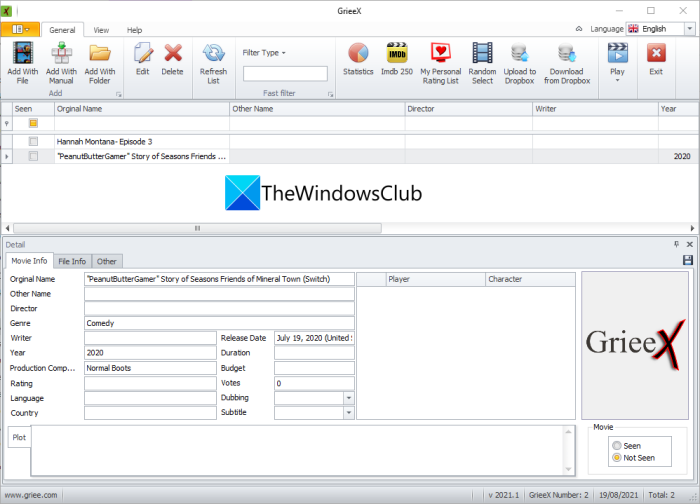
Task: Click the Director input field
Action: tap(219, 308)
